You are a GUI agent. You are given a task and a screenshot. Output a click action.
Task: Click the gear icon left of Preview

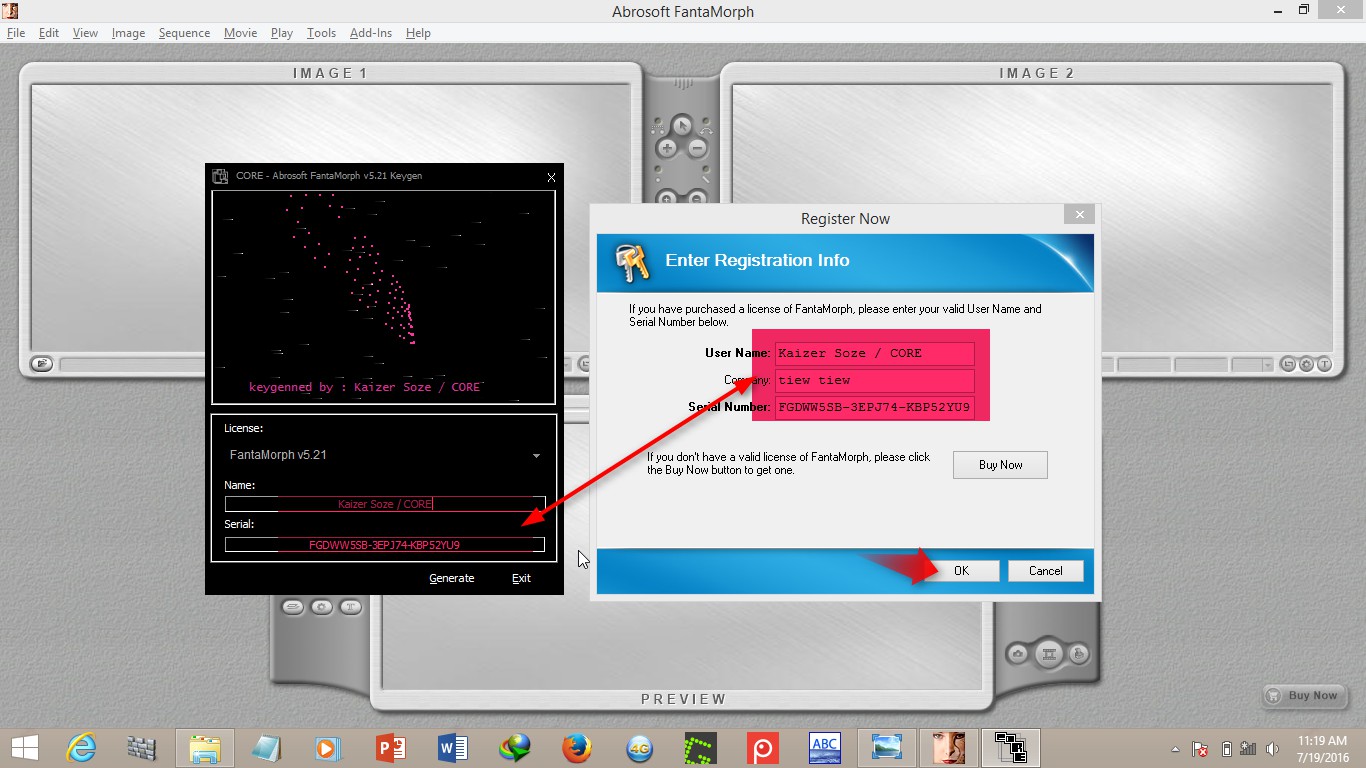pyautogui.click(x=321, y=606)
